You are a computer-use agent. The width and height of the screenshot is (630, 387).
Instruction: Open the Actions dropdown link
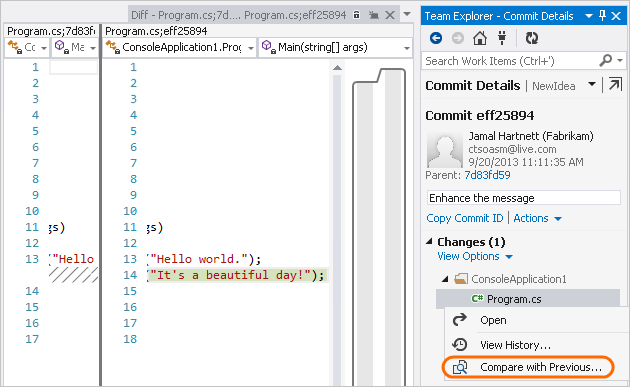point(537,218)
